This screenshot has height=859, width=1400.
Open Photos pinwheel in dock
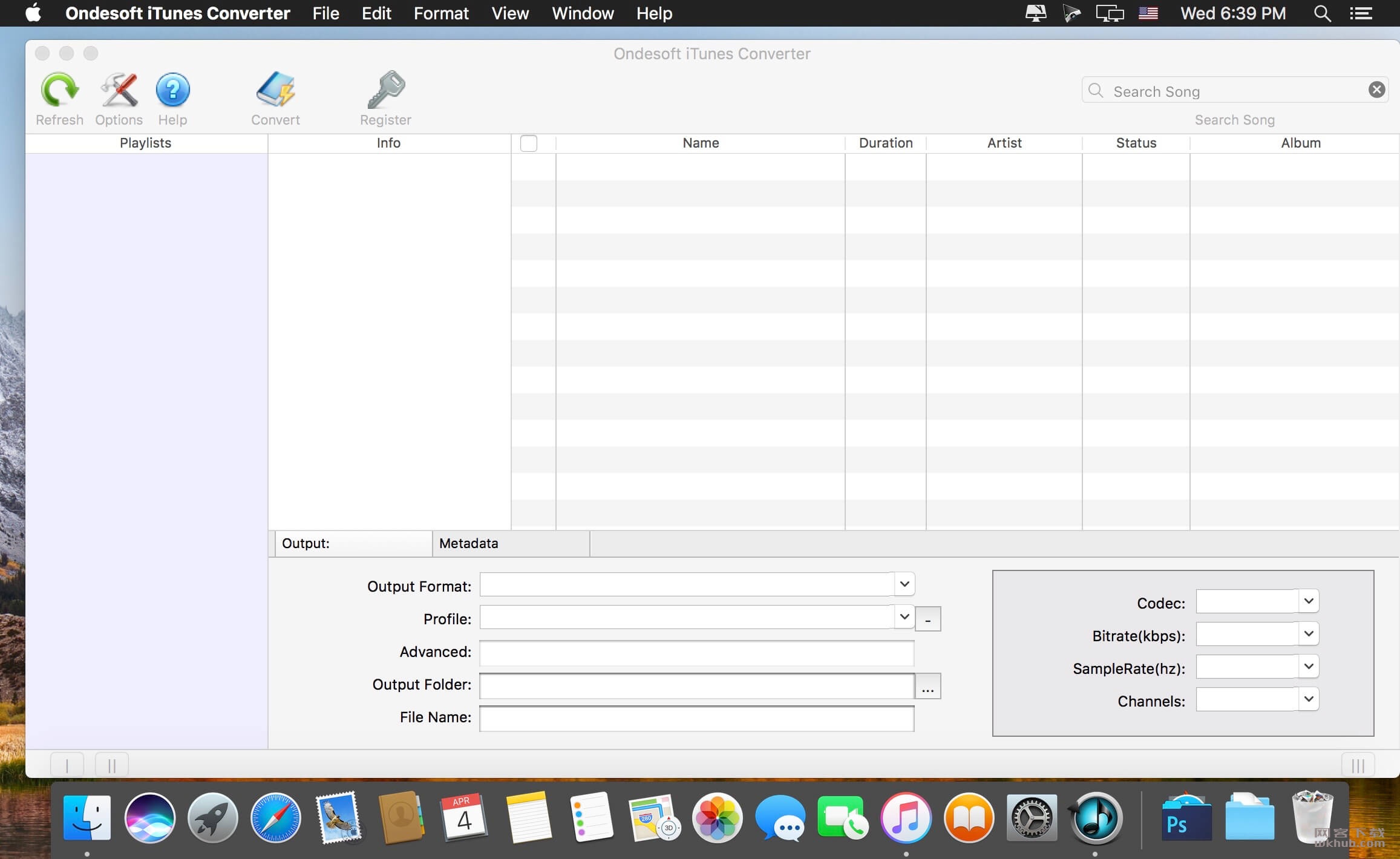[718, 818]
